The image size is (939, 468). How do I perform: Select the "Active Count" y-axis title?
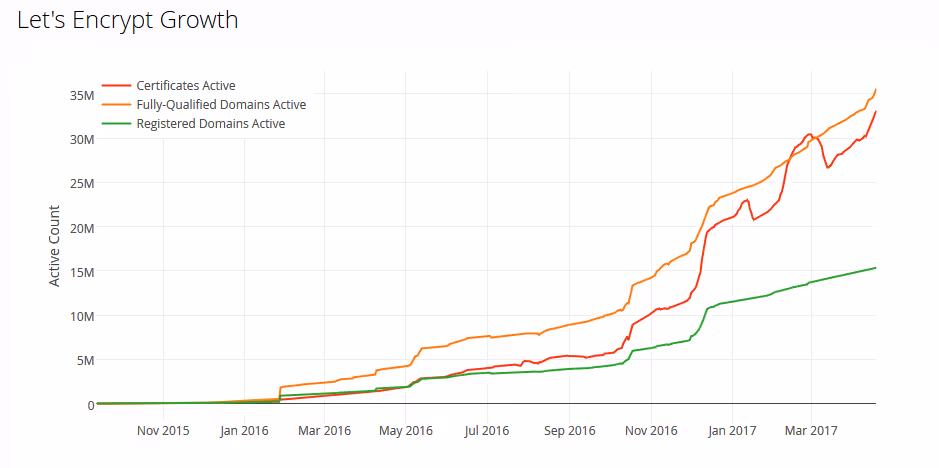click(55, 246)
